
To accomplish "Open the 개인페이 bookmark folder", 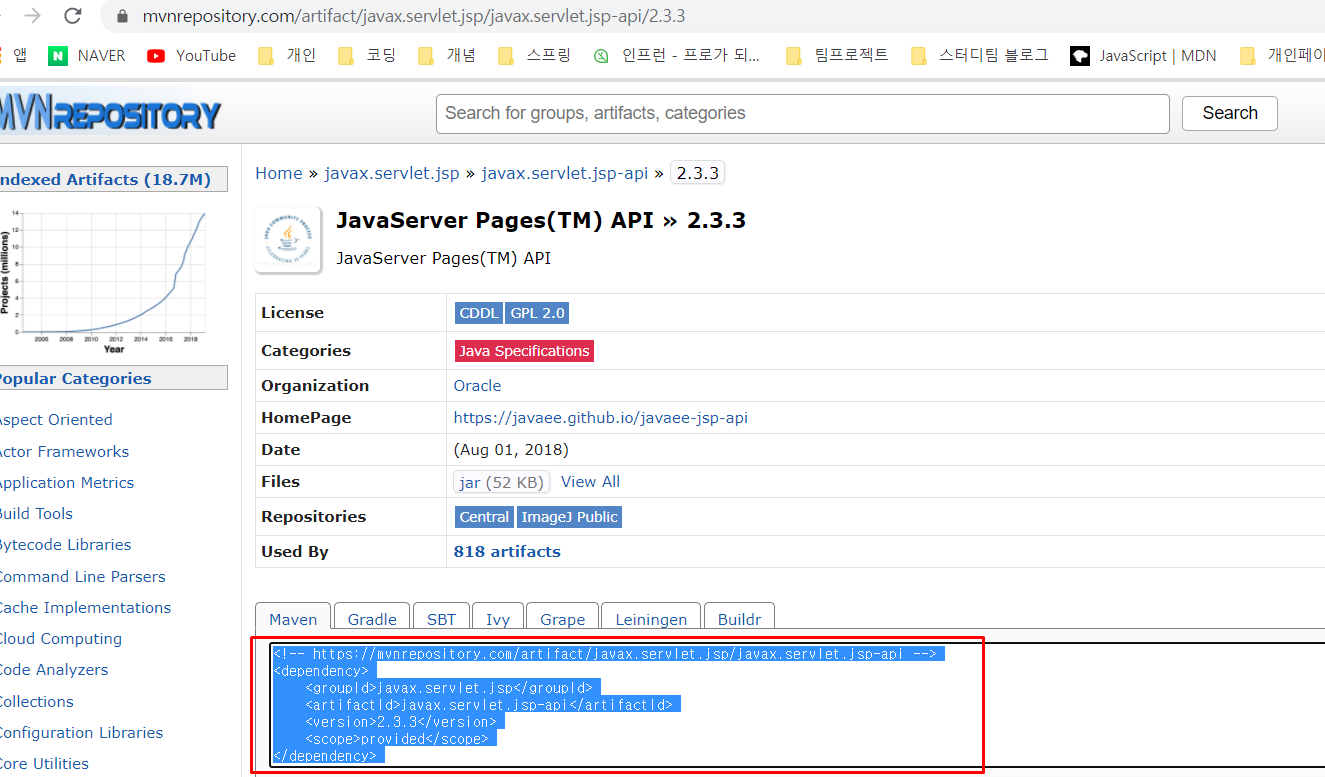I will [1282, 56].
